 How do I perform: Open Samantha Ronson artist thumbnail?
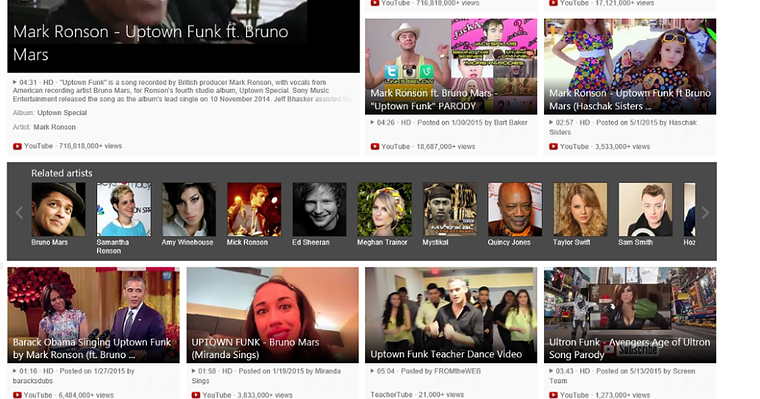[x=124, y=209]
